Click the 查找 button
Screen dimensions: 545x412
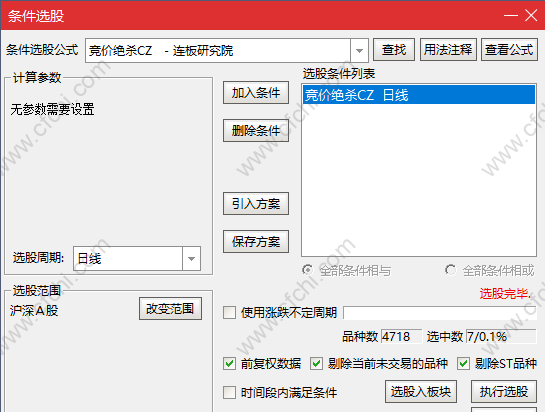coord(394,50)
